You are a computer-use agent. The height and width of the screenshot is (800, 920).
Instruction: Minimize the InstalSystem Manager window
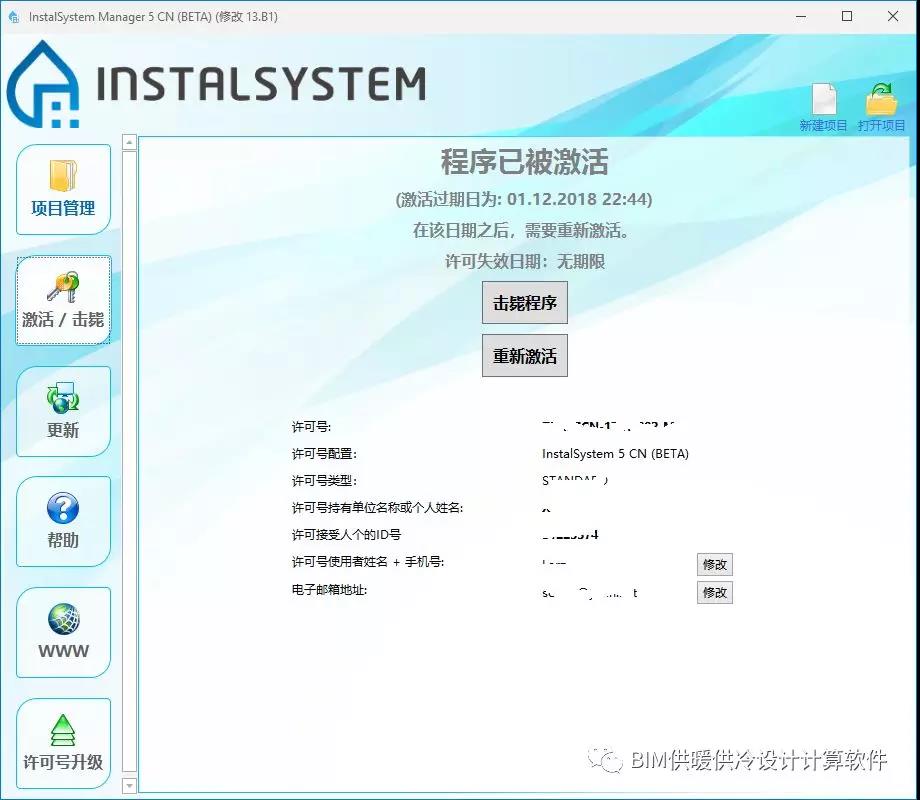(x=801, y=17)
